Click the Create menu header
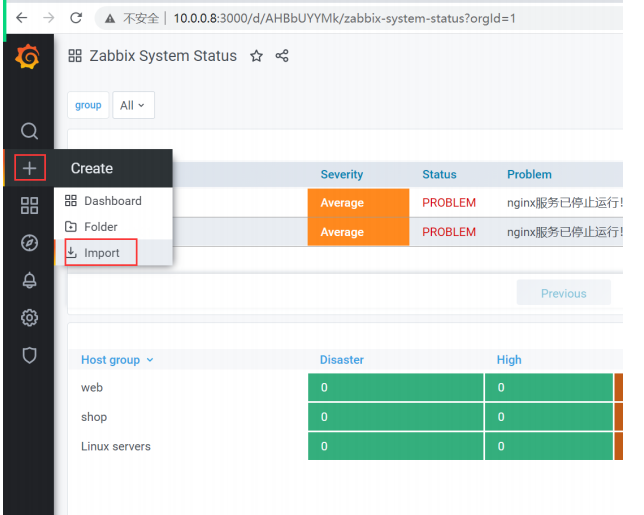The width and height of the screenshot is (644, 515). point(113,168)
